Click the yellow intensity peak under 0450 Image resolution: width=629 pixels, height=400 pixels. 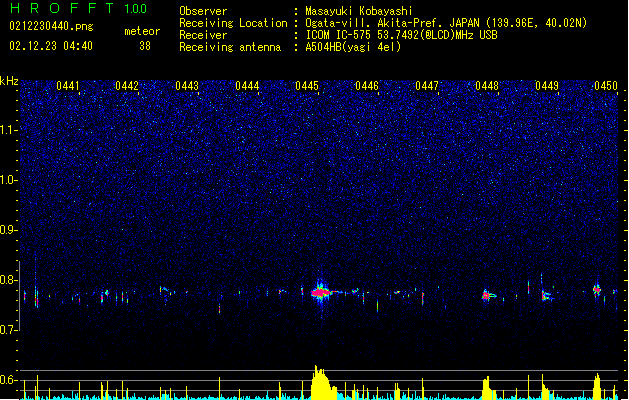point(597,387)
